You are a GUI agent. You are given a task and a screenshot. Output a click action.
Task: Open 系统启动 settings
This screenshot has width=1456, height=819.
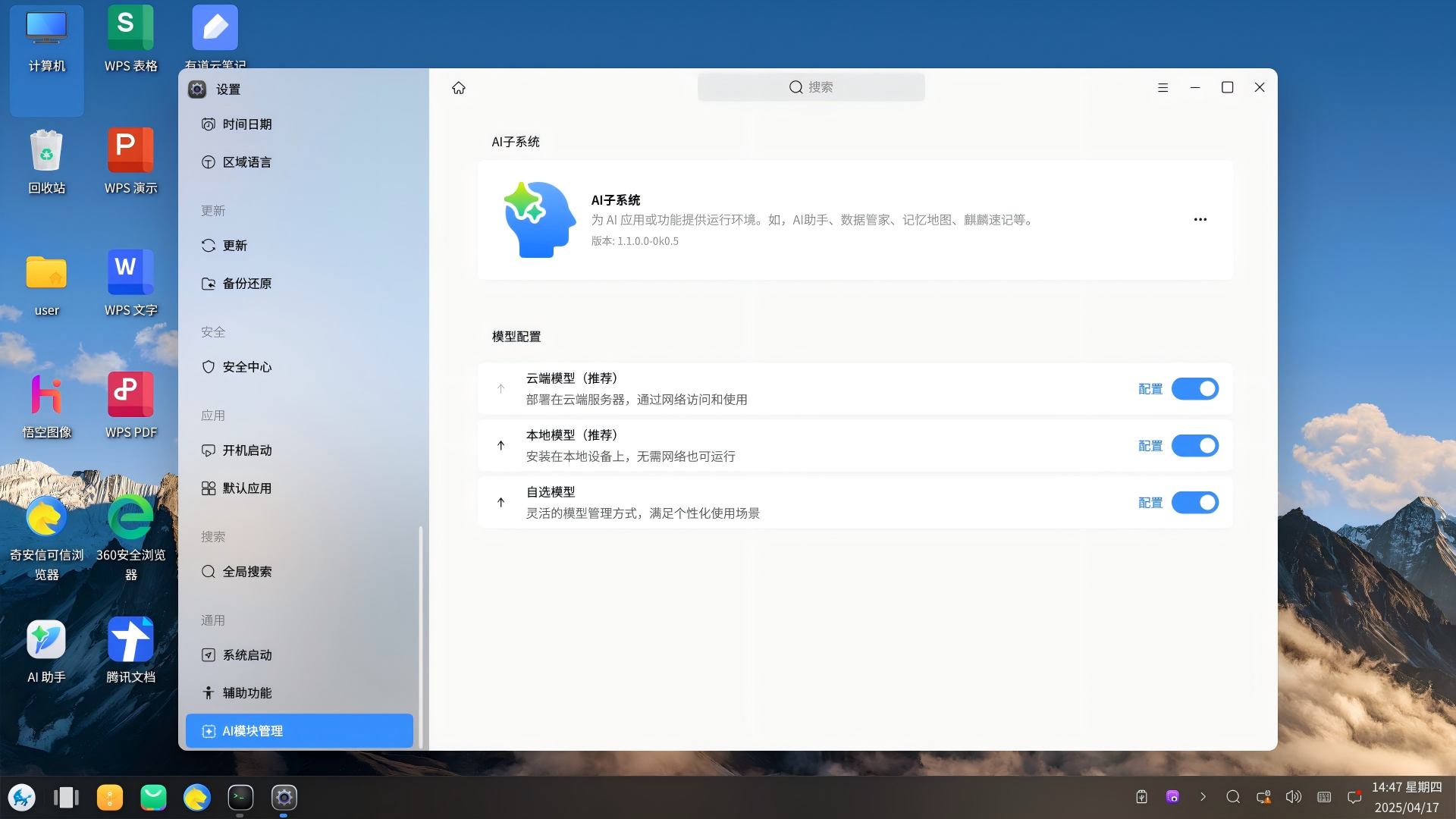pos(300,655)
